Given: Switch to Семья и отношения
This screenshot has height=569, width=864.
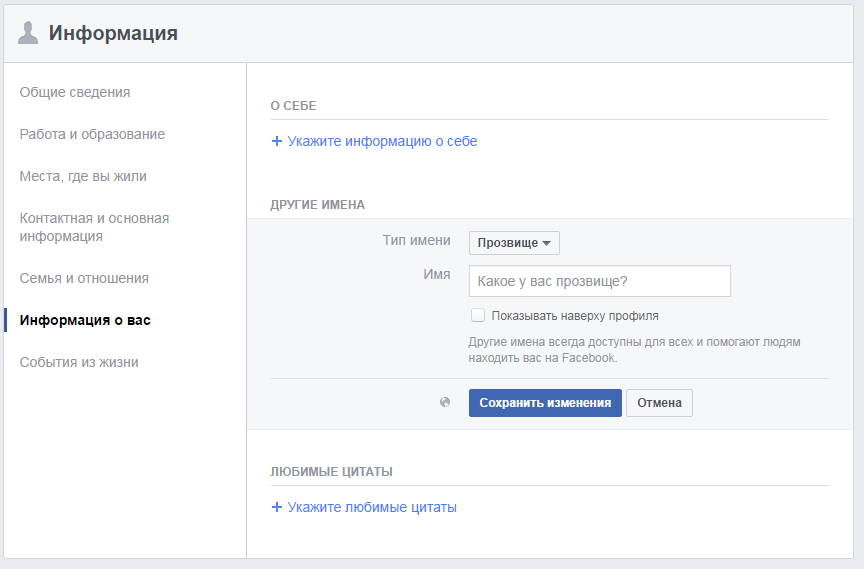Looking at the screenshot, I should 84,278.
